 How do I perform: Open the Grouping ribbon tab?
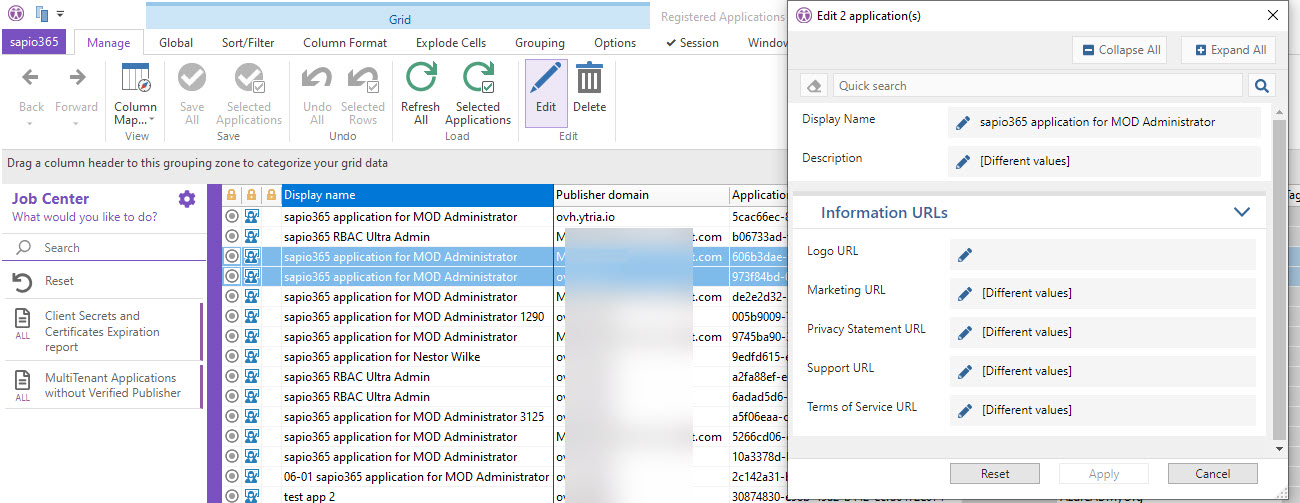(x=540, y=43)
